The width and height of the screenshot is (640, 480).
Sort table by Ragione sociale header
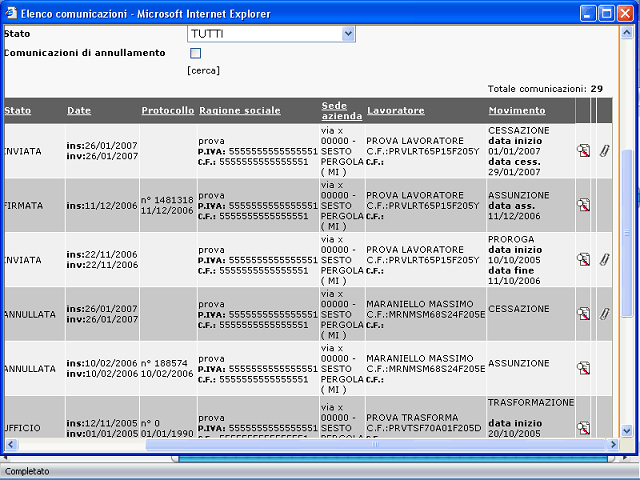click(x=240, y=111)
